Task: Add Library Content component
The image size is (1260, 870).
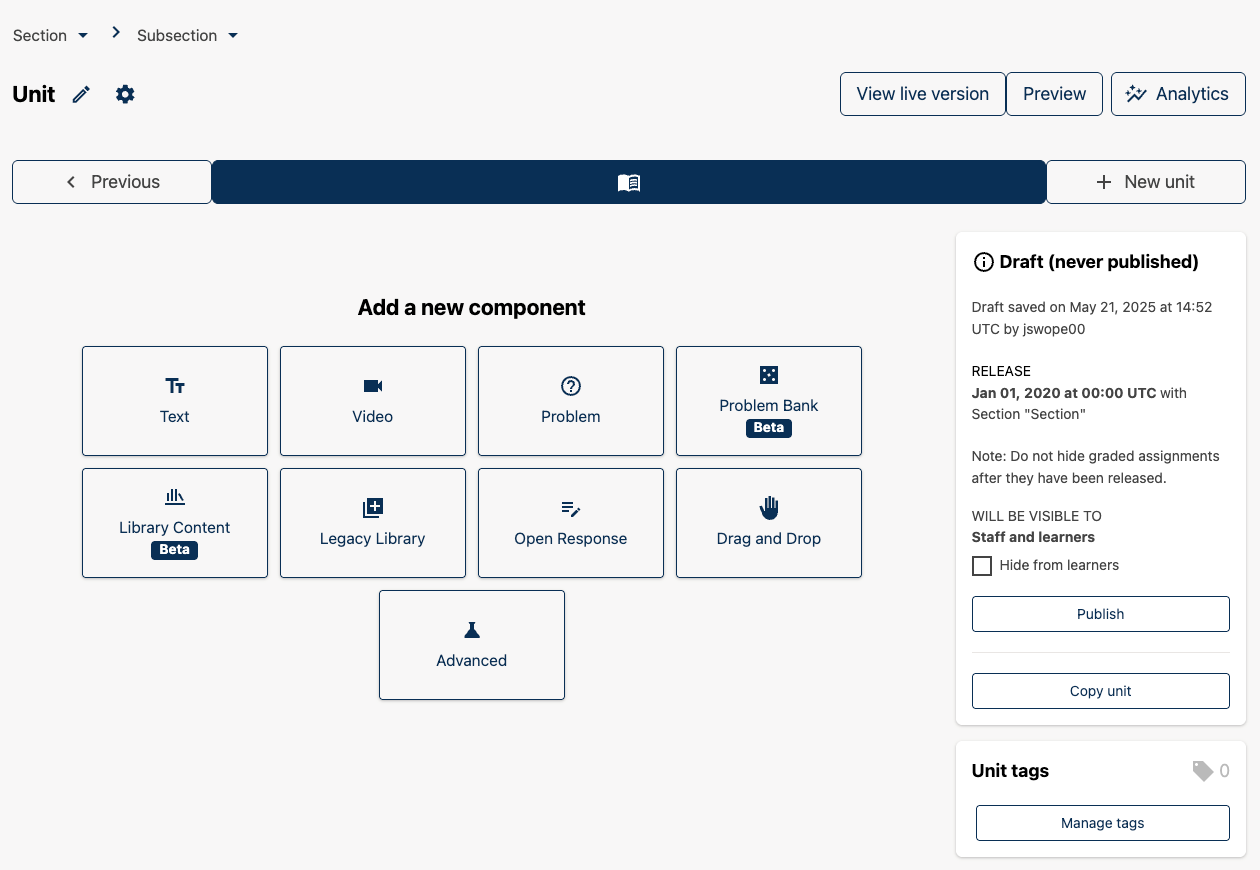Action: coord(175,523)
